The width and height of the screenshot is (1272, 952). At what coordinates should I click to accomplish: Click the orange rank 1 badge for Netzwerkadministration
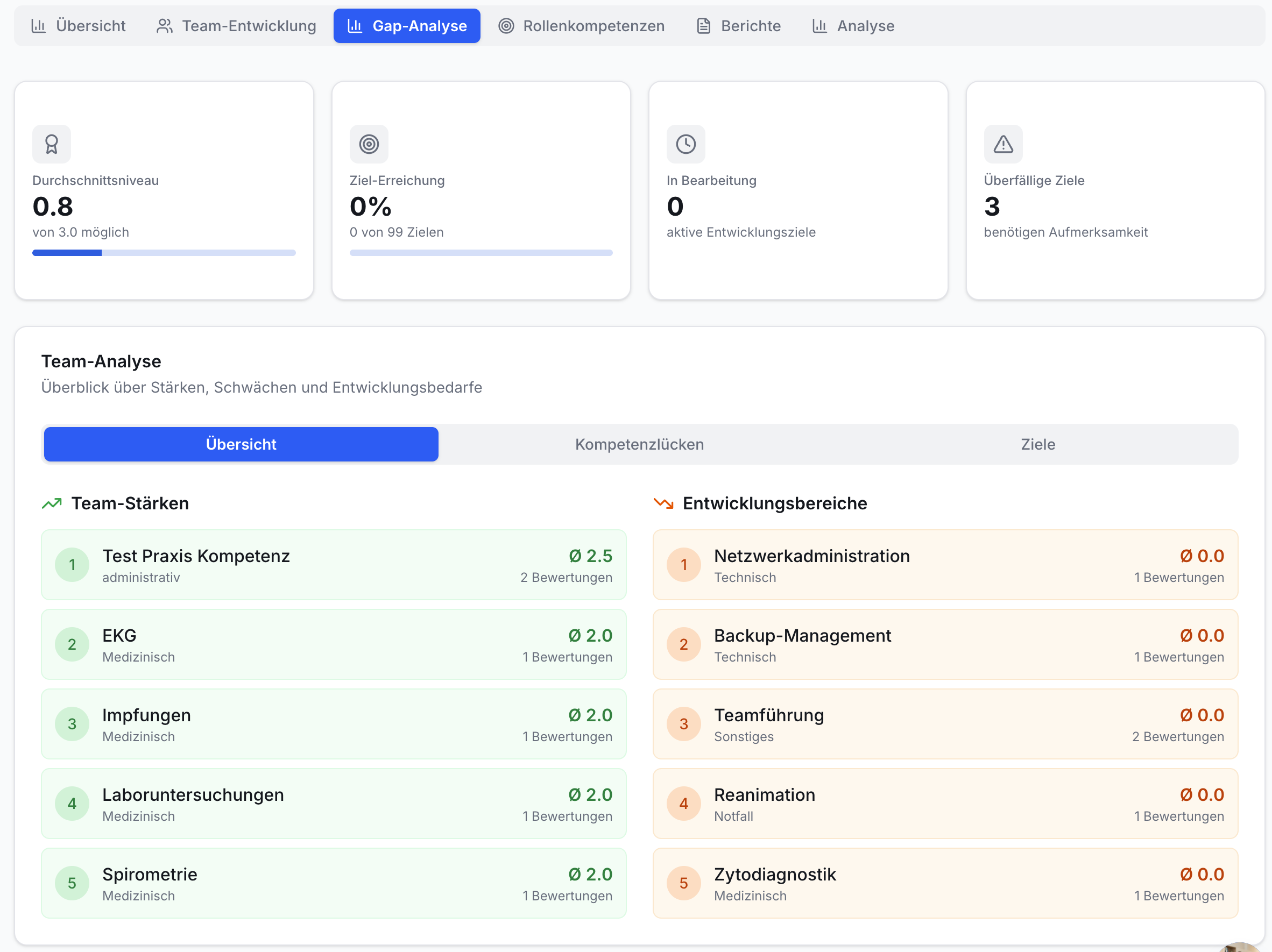coord(684,565)
